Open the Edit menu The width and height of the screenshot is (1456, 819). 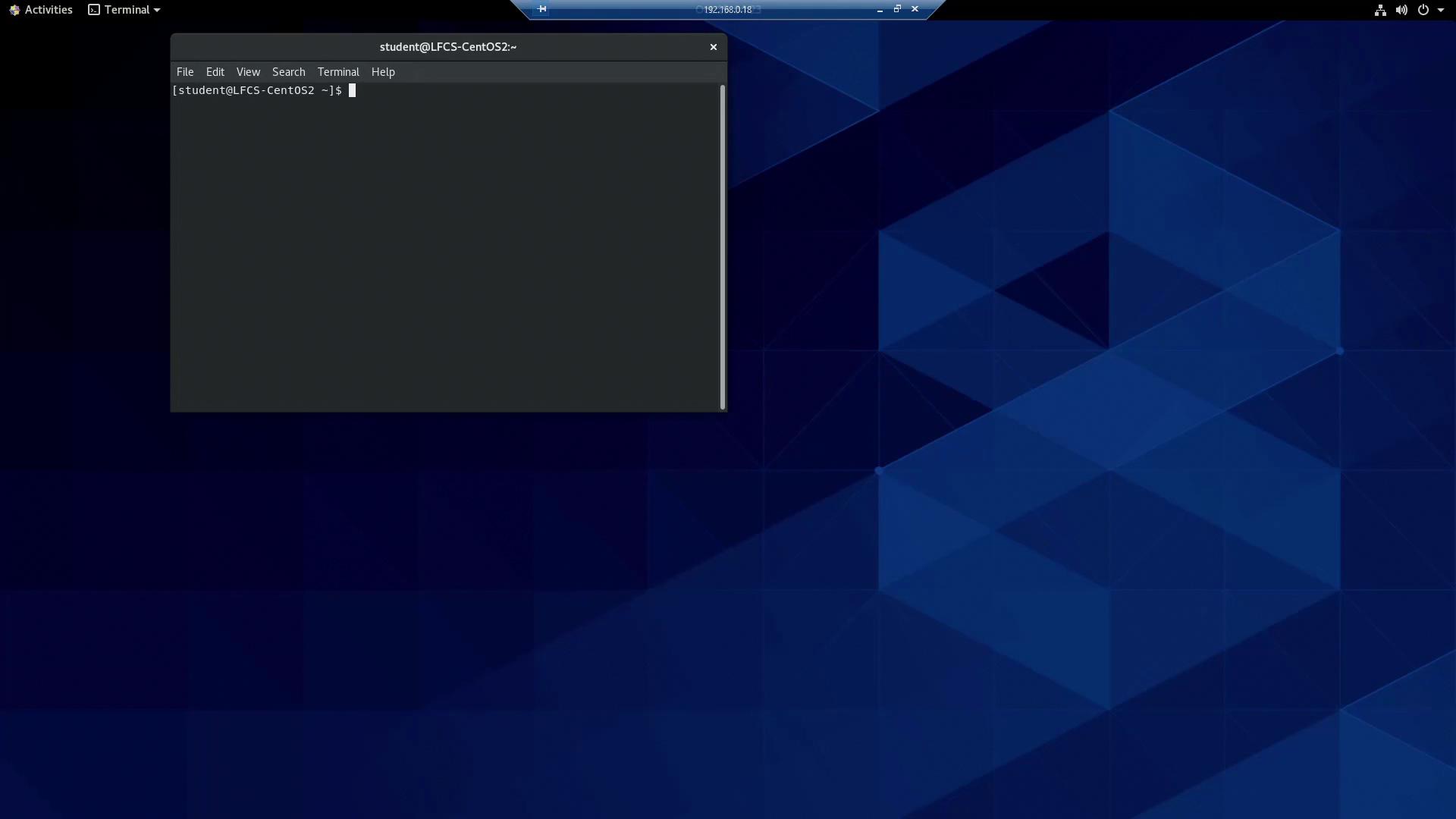pyautogui.click(x=215, y=72)
